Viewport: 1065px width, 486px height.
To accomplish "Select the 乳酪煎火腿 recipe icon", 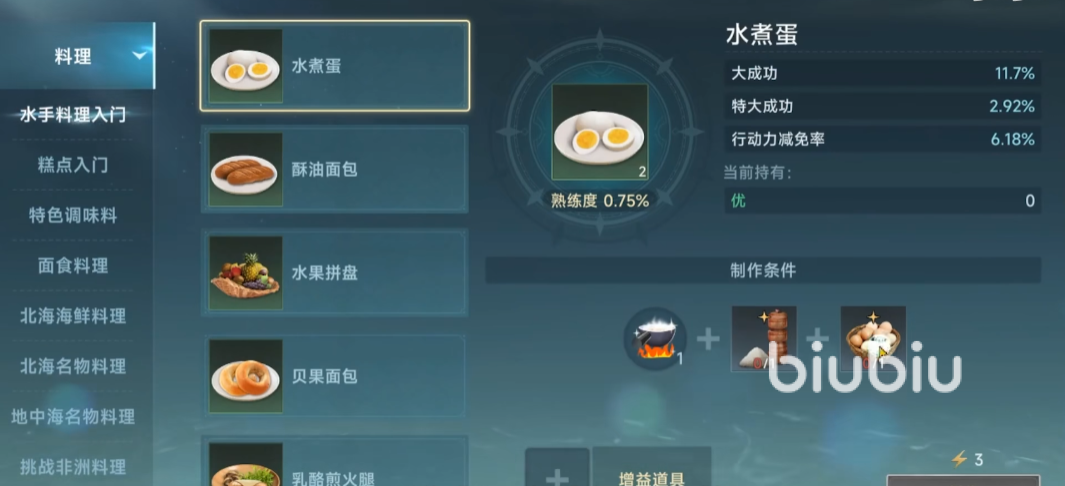I will (x=245, y=465).
